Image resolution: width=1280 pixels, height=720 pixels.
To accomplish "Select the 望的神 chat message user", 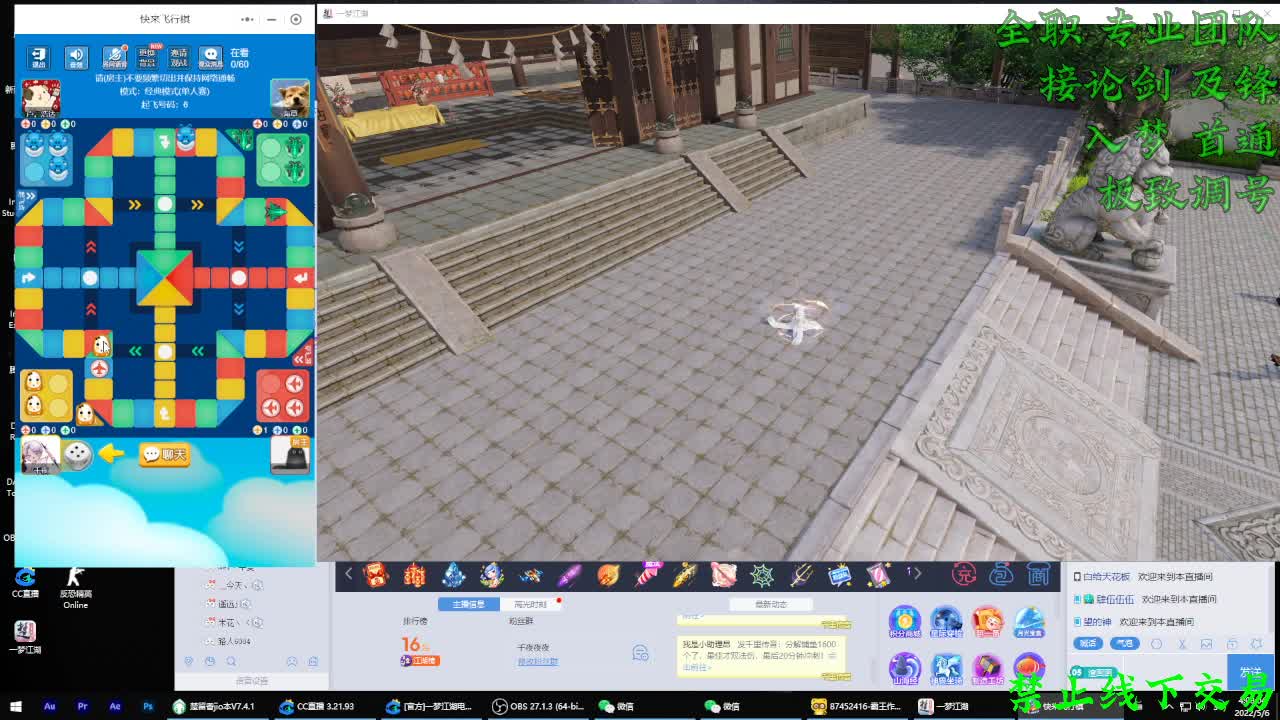I will (x=1097, y=622).
